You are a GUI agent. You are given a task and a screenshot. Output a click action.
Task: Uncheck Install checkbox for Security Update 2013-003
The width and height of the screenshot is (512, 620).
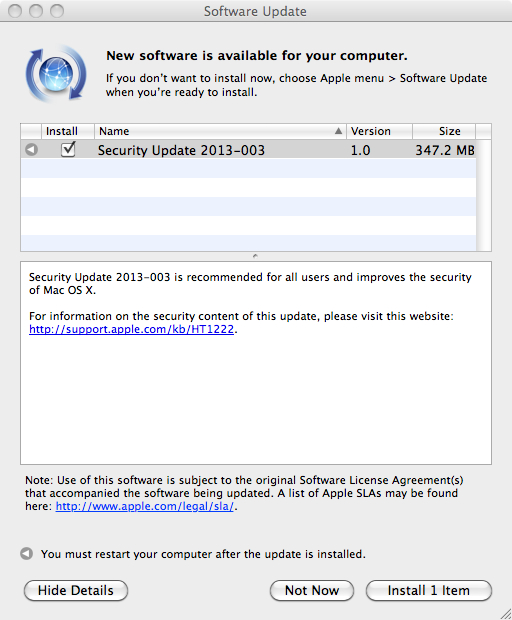[68, 149]
